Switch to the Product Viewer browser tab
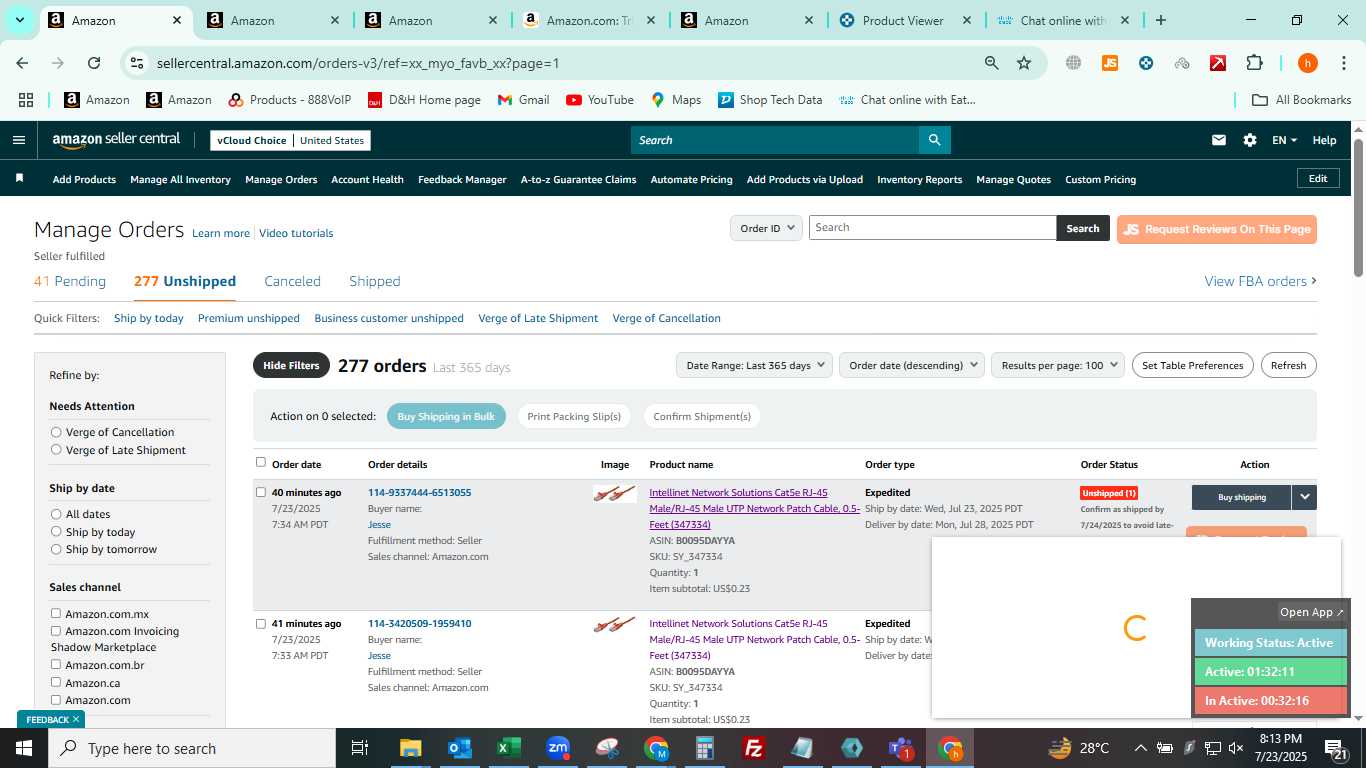The height and width of the screenshot is (768, 1366). click(x=904, y=20)
